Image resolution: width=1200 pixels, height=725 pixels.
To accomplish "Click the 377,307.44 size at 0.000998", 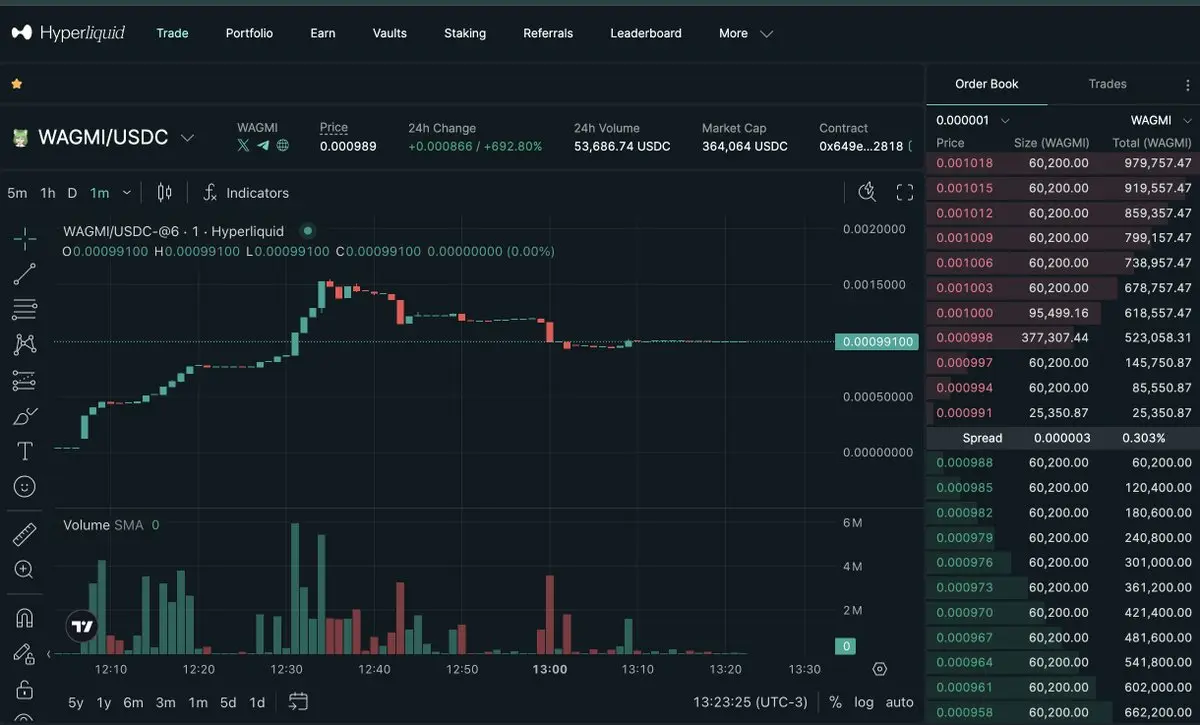I will click(1054, 338).
